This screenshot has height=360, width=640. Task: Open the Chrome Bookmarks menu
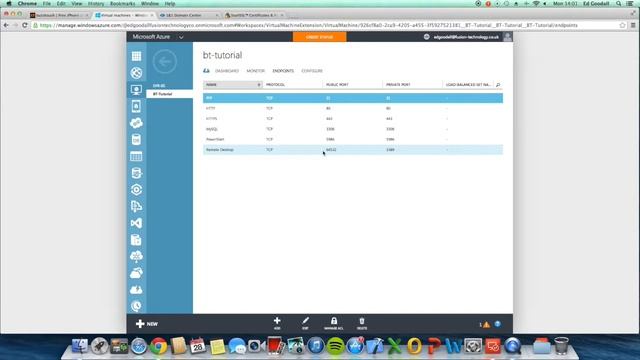tap(122, 4)
